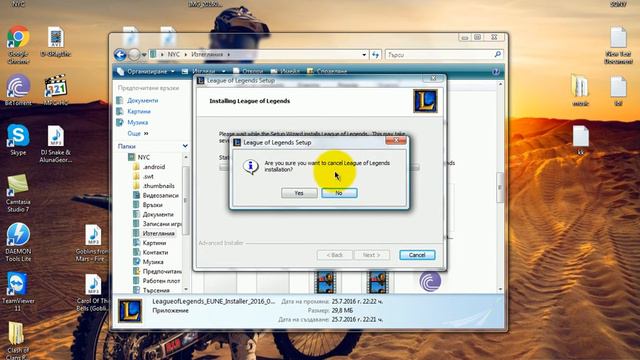Click Cancel in the League of Legends Setup wizard
Image resolution: width=640 pixels, height=360 pixels.
pyautogui.click(x=417, y=255)
